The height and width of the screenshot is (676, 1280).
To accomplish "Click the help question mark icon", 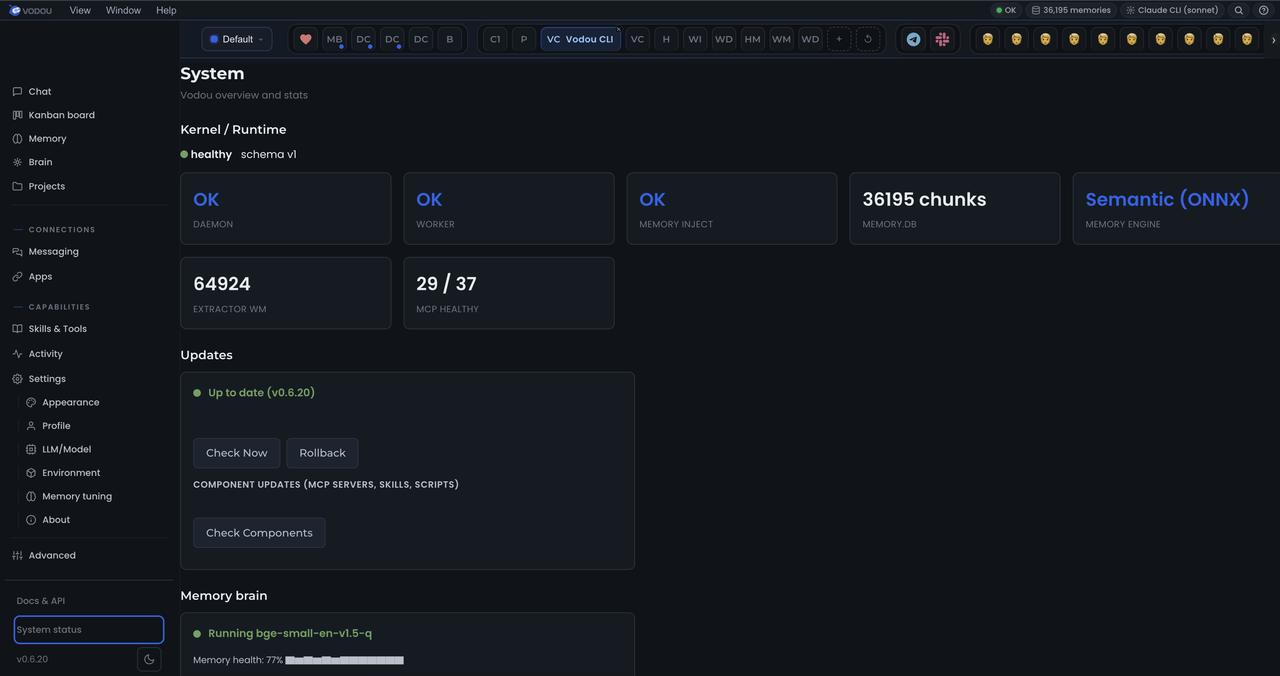I will pos(1263,10).
